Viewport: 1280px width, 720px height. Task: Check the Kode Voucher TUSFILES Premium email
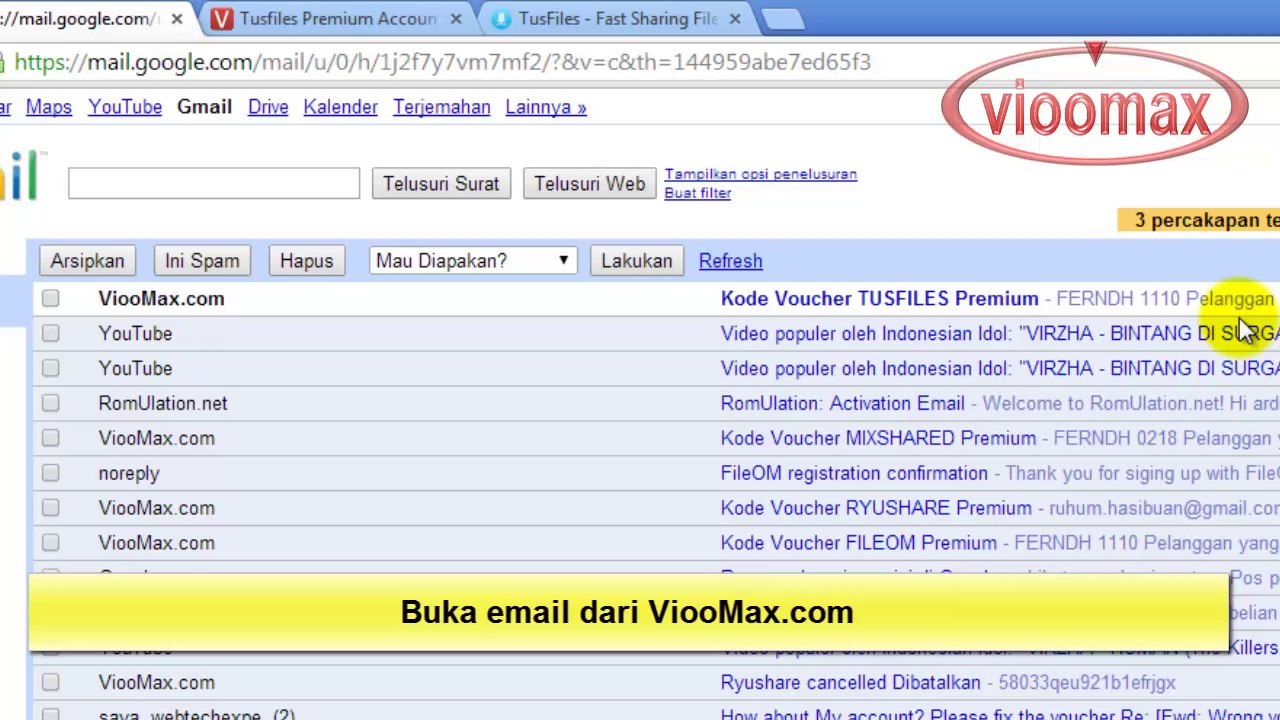[51, 298]
